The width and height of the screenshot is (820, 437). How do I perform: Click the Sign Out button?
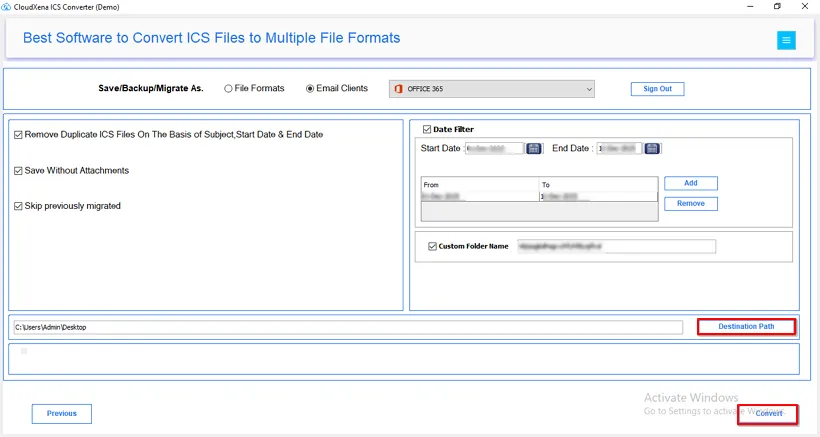(x=657, y=89)
